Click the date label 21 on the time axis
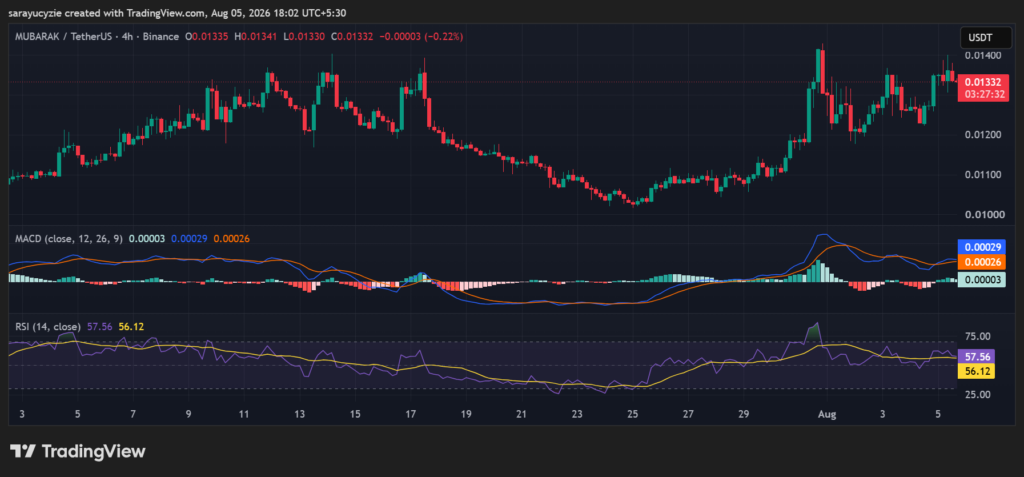The height and width of the screenshot is (477, 1024). [x=521, y=414]
